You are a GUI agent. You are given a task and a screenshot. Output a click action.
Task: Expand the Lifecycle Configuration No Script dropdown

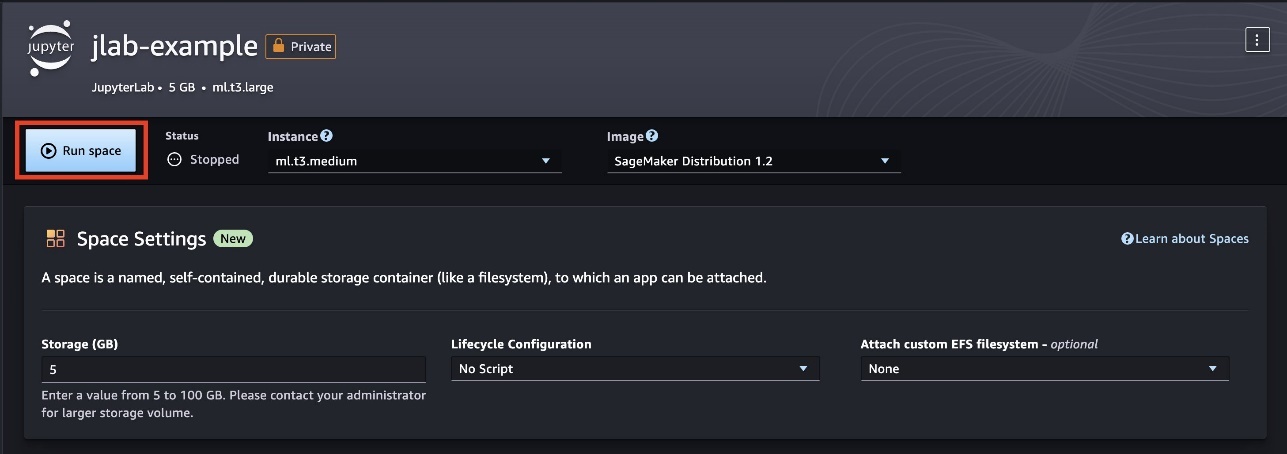point(635,368)
